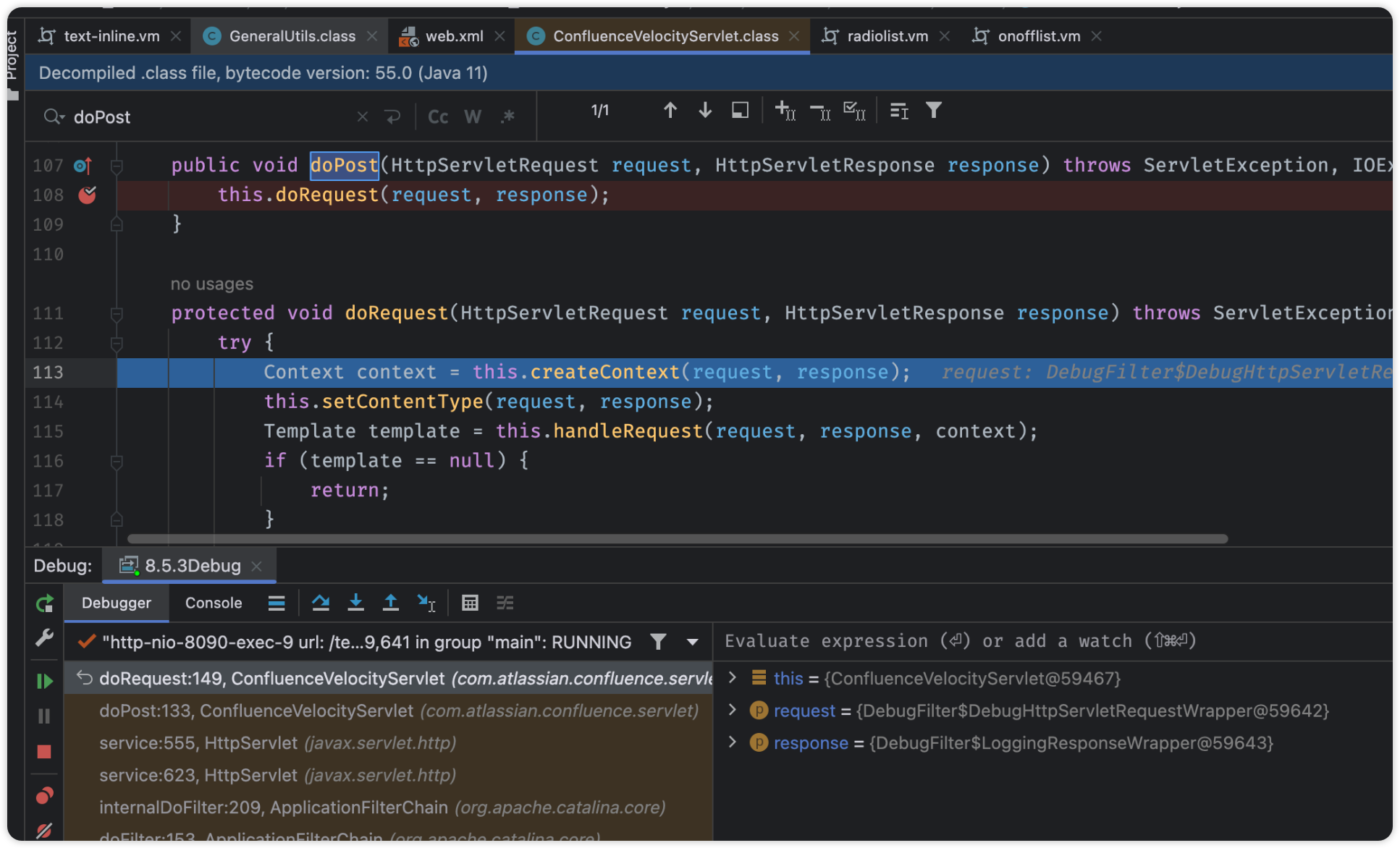Click the Evaluate Expression icon

(x=468, y=603)
